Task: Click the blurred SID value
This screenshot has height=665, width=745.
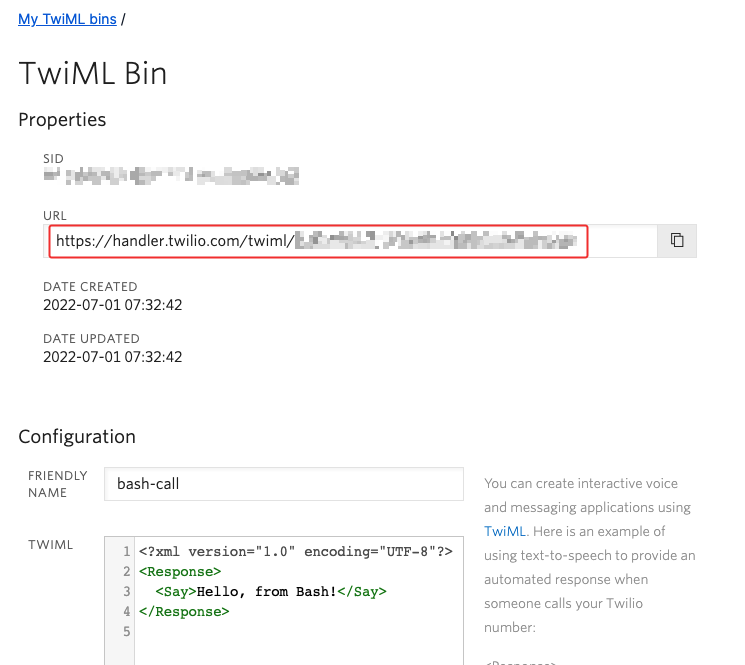Action: (171, 176)
